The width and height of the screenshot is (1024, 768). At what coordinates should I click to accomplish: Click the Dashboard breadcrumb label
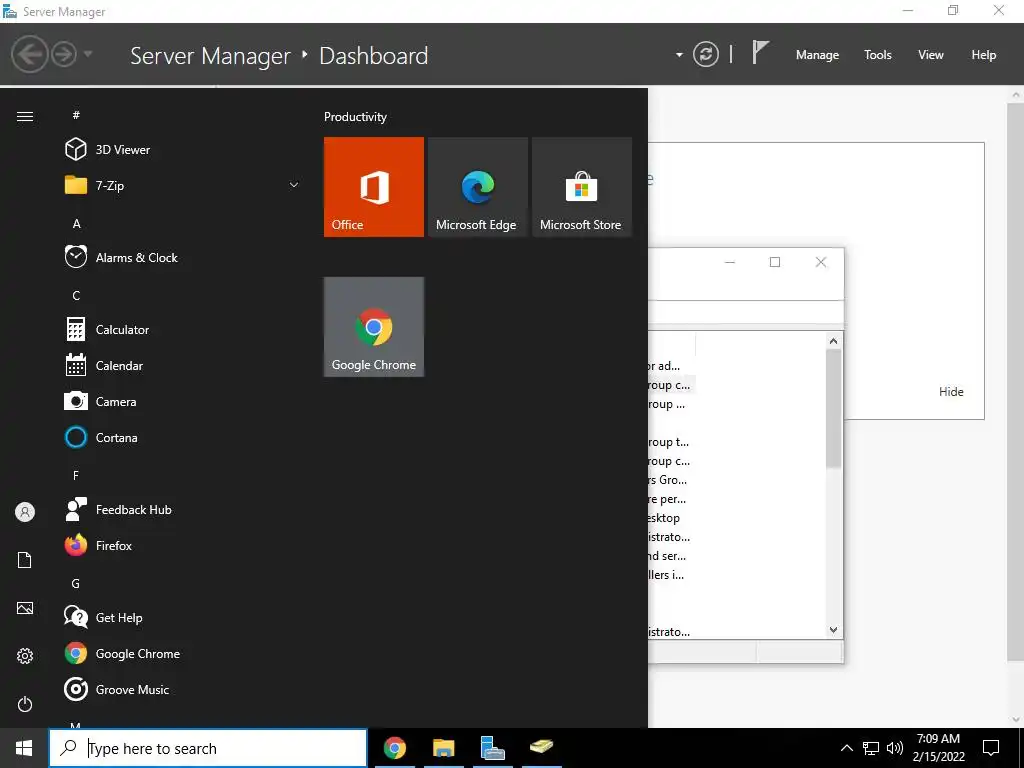pos(374,56)
